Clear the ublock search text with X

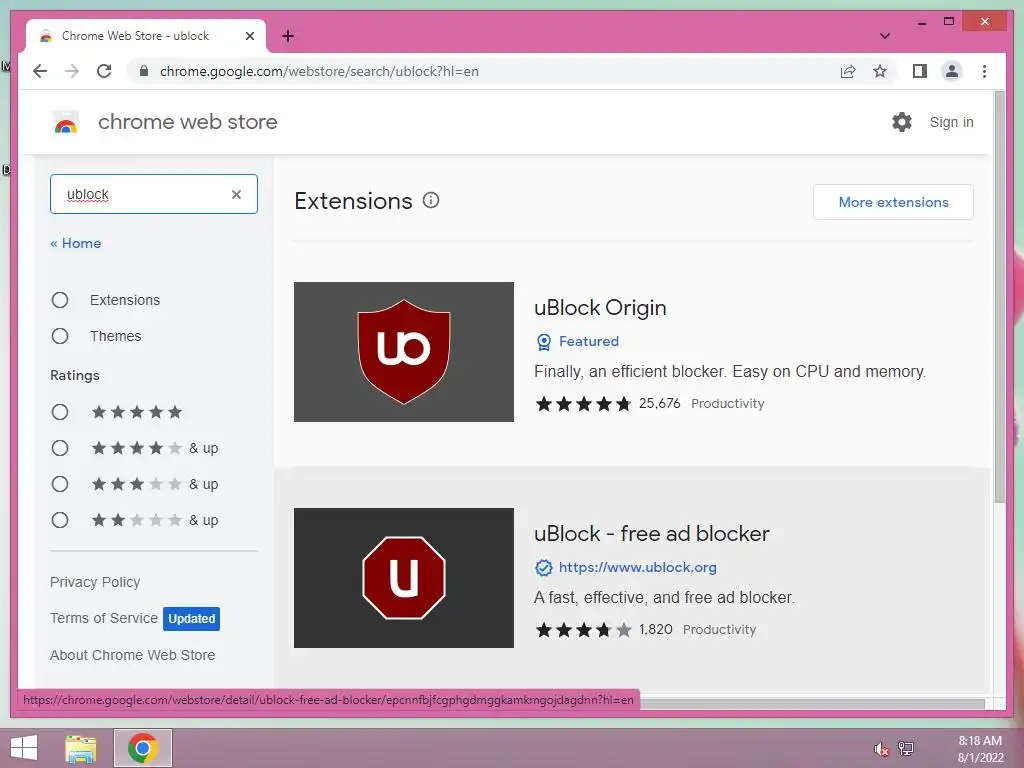(236, 194)
